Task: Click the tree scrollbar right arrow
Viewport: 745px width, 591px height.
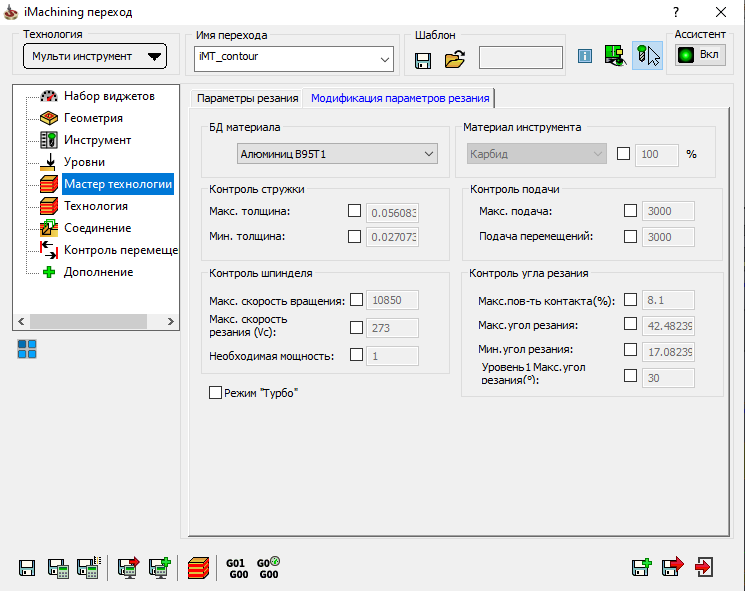Action: [x=171, y=322]
